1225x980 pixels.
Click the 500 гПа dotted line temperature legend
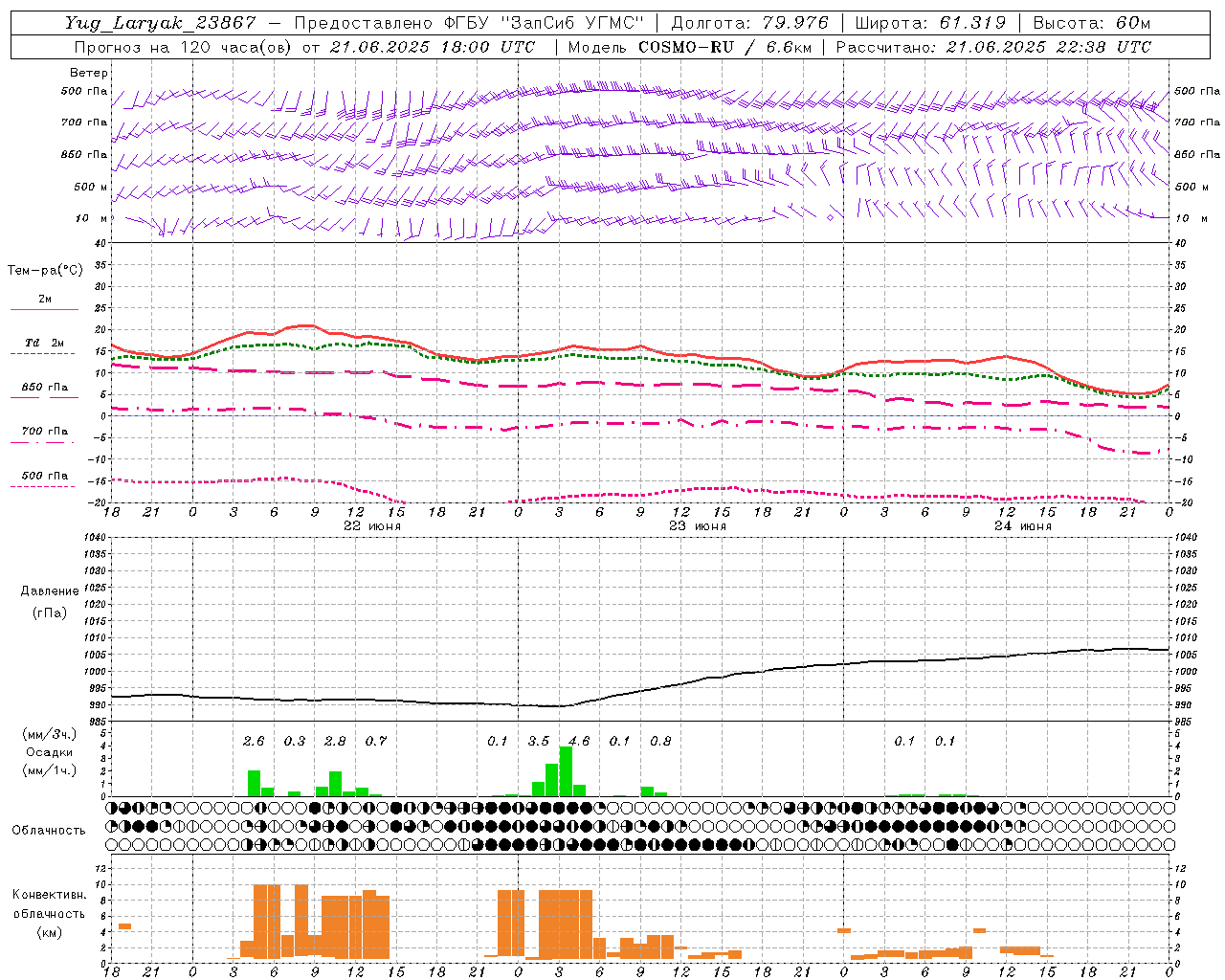point(43,486)
